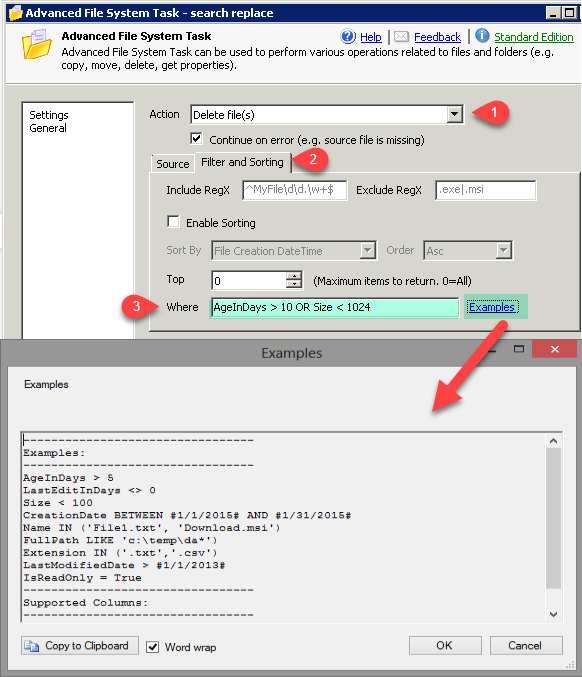The image size is (582, 677).
Task: Click the 'LastEditInDays <> 0' example line
Action: [89, 490]
